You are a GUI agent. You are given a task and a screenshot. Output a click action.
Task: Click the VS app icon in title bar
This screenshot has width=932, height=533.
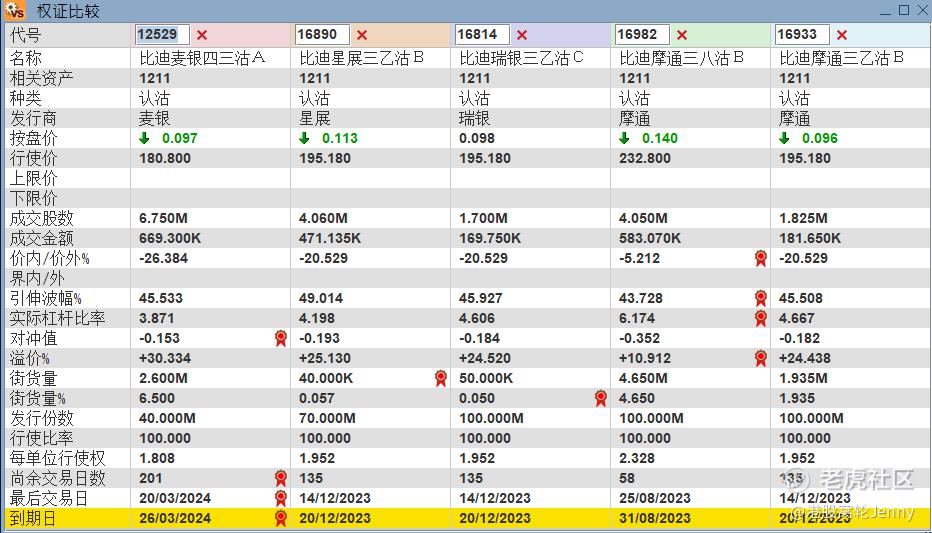[x=14, y=10]
